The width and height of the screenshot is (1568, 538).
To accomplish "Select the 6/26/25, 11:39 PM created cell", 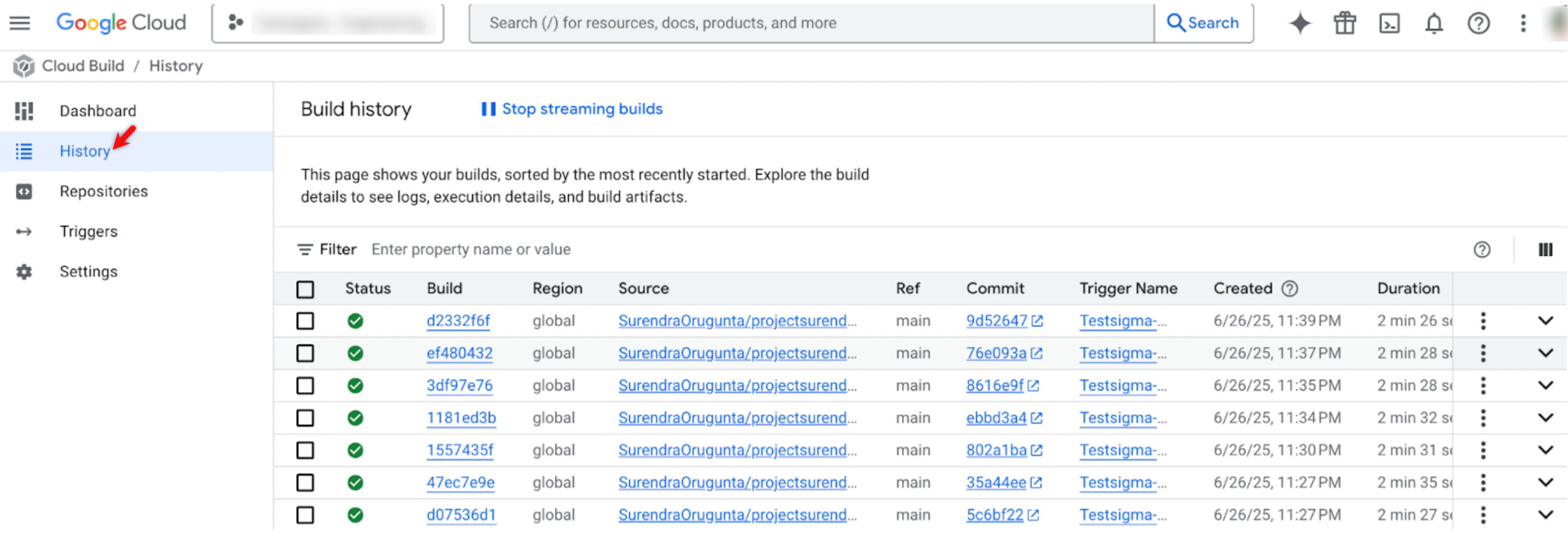I will coord(1276,320).
